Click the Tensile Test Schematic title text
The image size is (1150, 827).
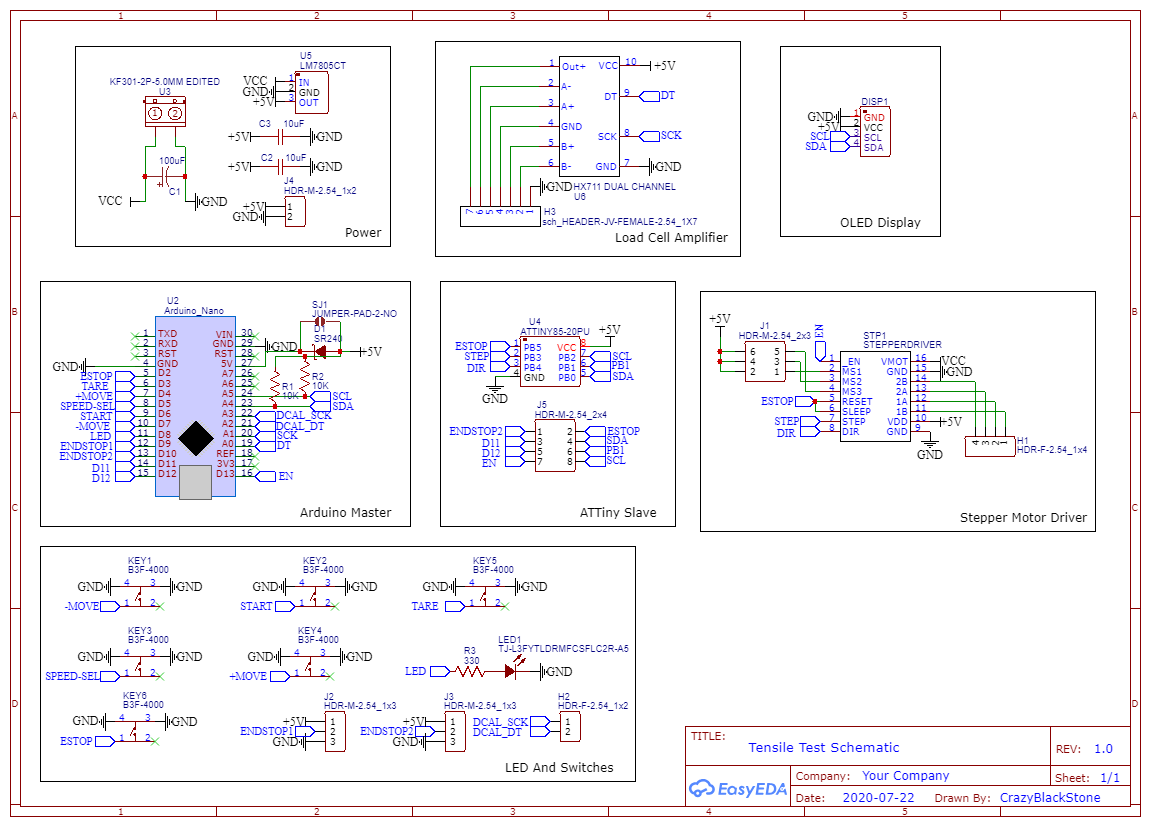(x=824, y=748)
